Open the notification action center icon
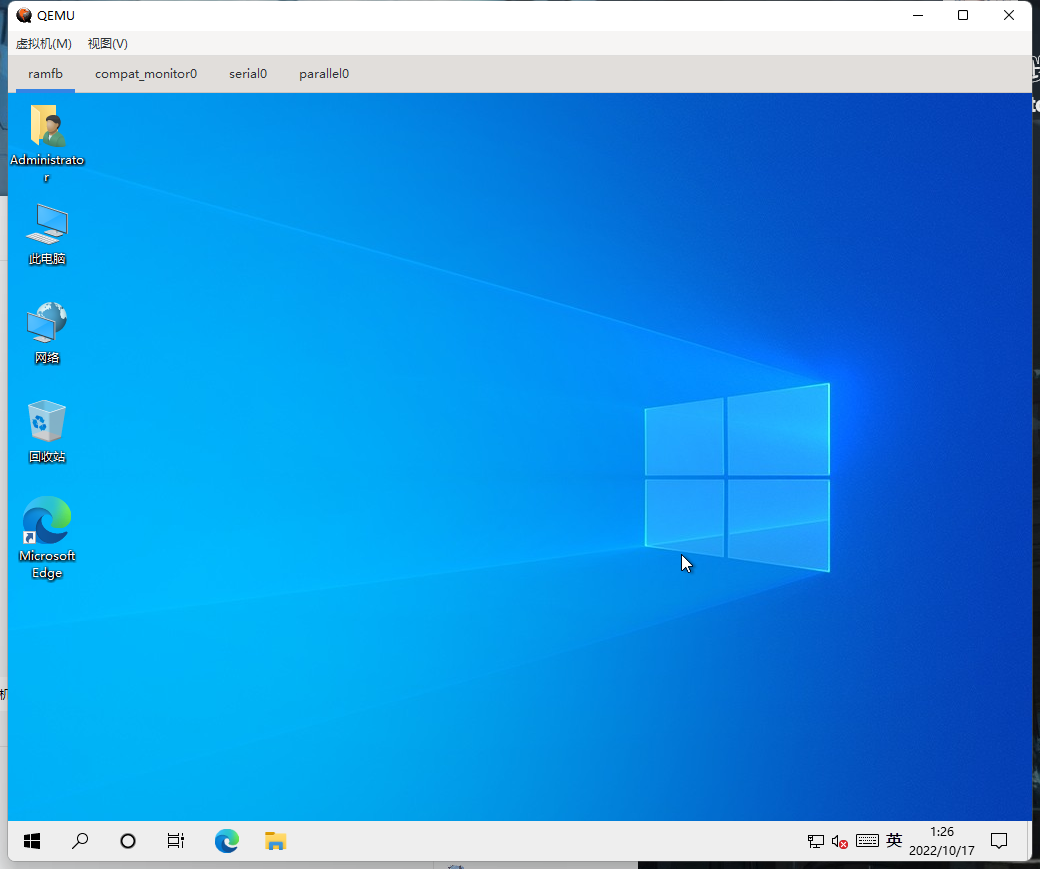This screenshot has height=869, width=1040. point(999,841)
